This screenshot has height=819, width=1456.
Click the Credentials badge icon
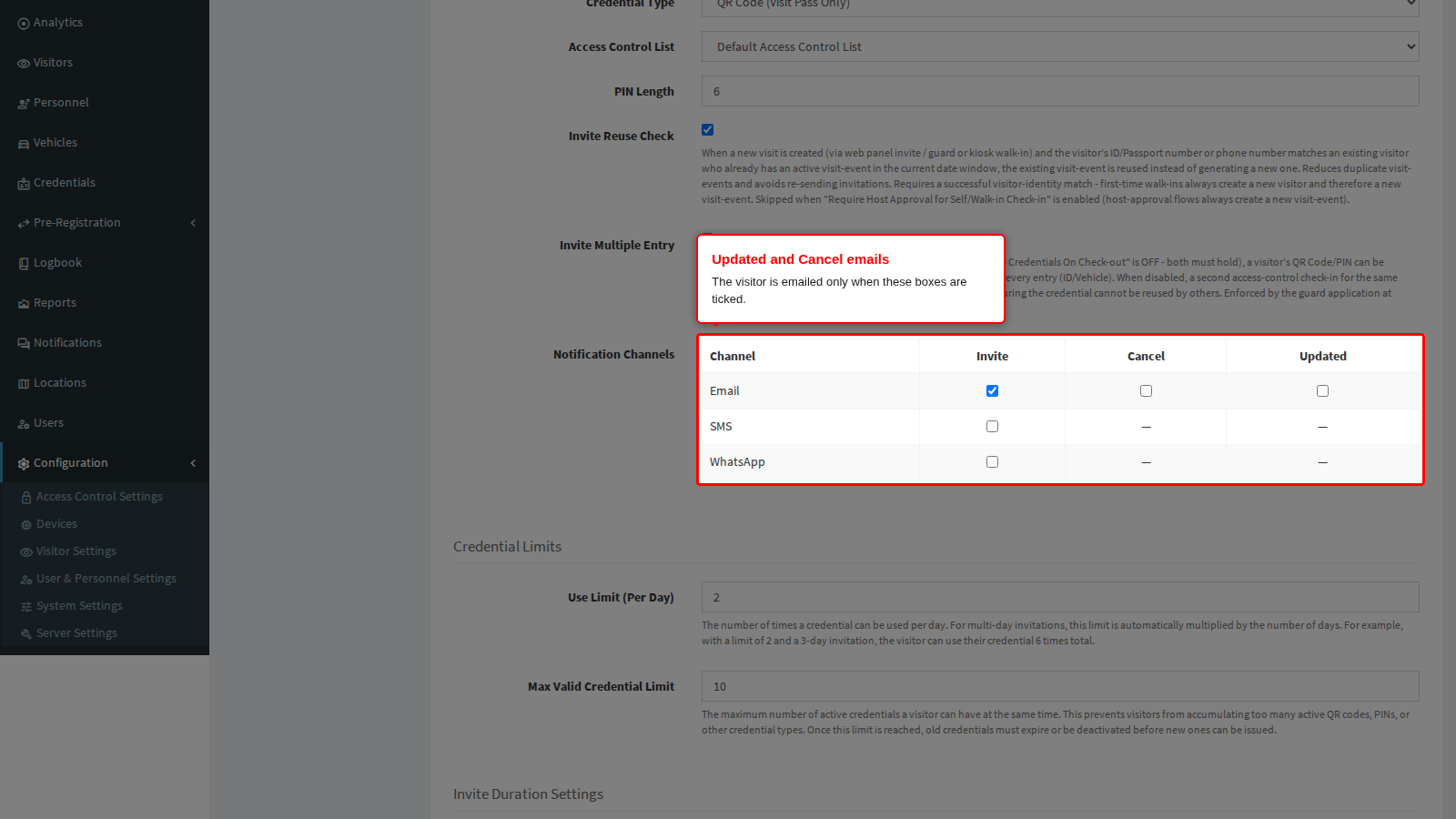click(24, 184)
